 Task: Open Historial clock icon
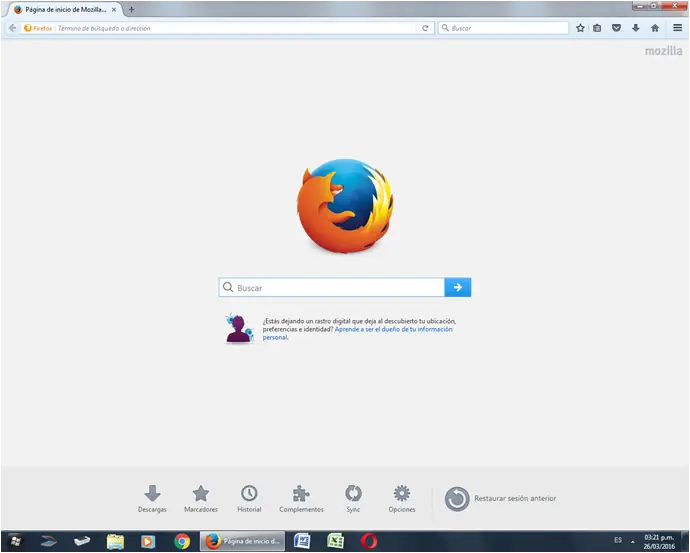click(249, 498)
